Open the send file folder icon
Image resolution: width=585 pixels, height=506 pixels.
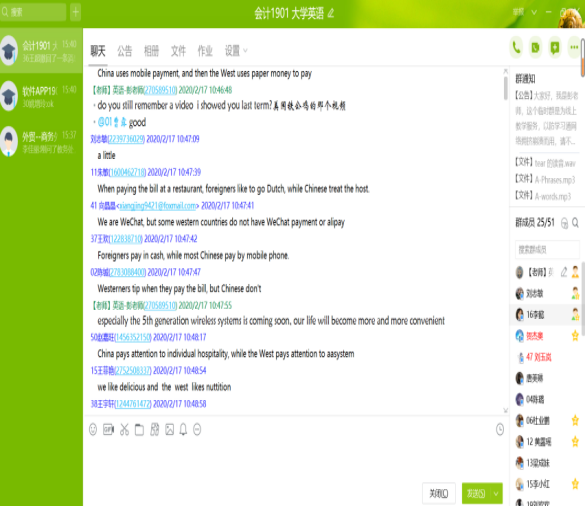pyautogui.click(x=140, y=430)
